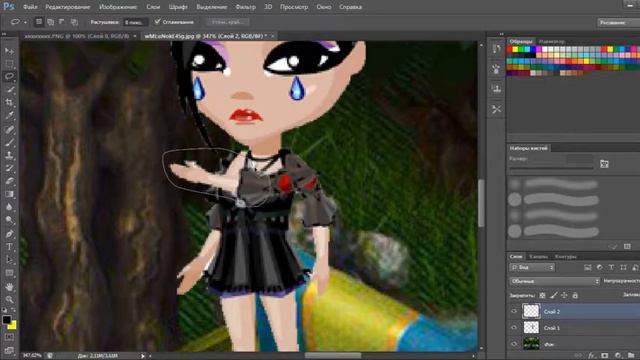The image size is (640, 360).
Task: Toggle lock transparent pixels
Action: 542,295
